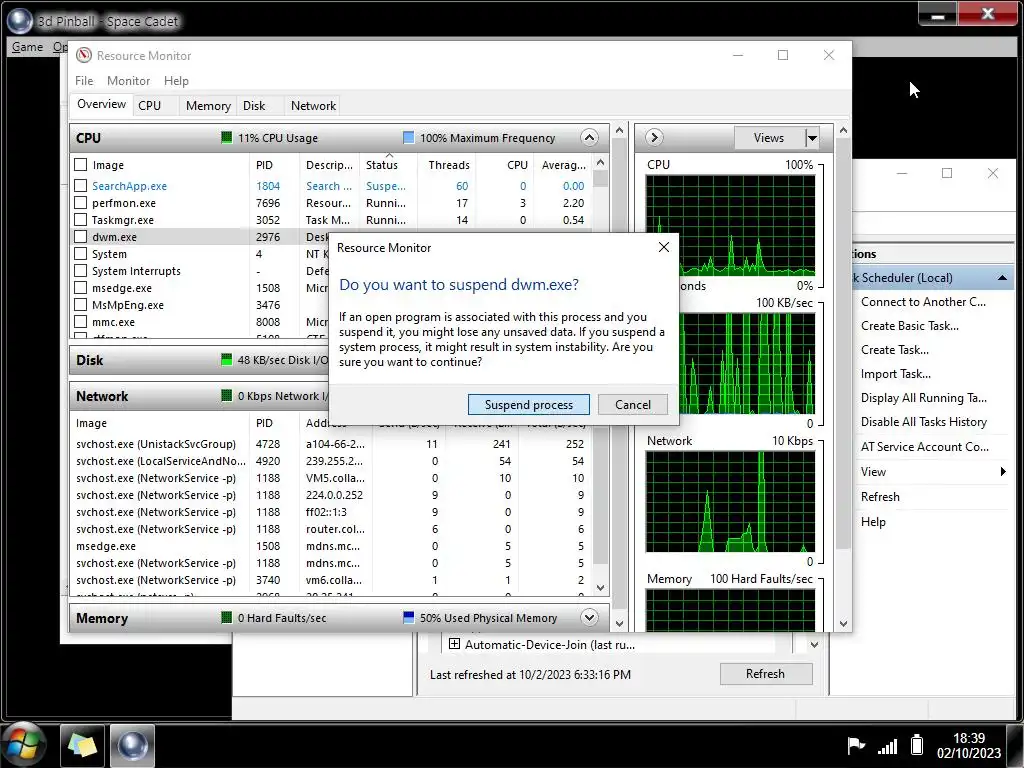Sort processes by the Threads column header
The width and height of the screenshot is (1024, 768).
click(x=449, y=165)
